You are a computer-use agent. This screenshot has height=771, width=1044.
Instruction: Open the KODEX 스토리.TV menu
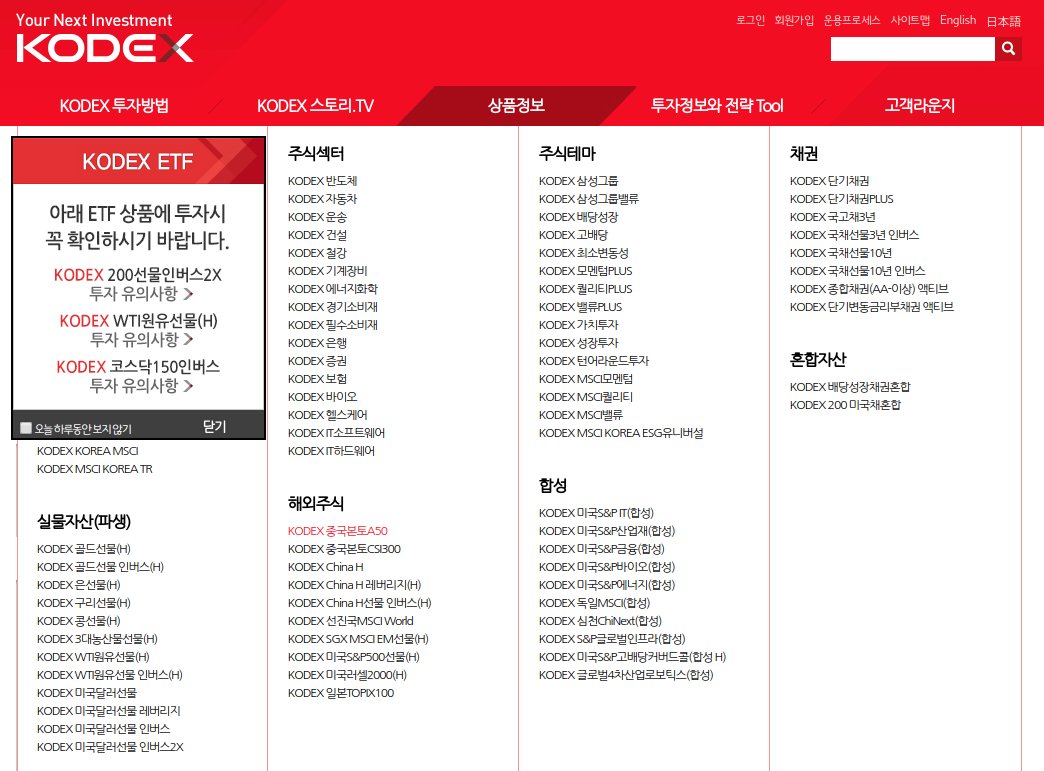(x=315, y=105)
